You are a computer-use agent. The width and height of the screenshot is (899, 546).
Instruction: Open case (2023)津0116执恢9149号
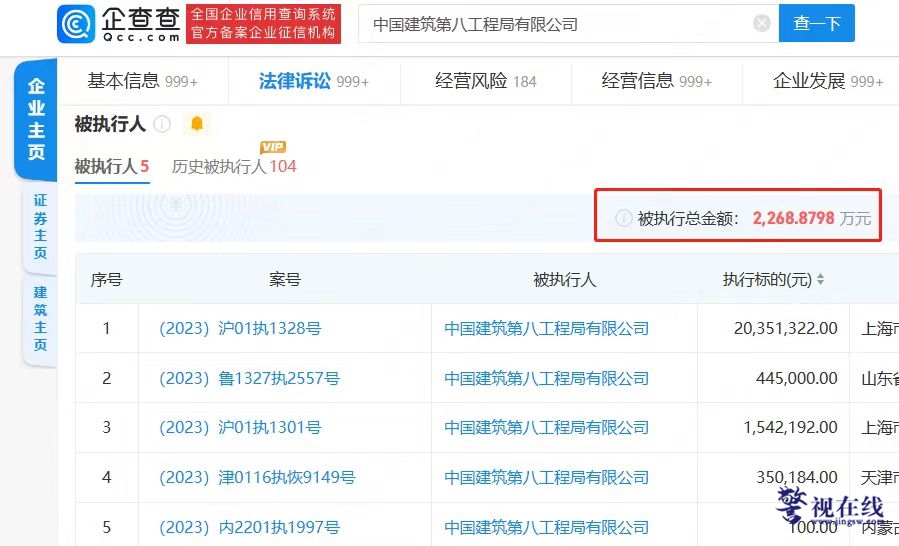(257, 477)
